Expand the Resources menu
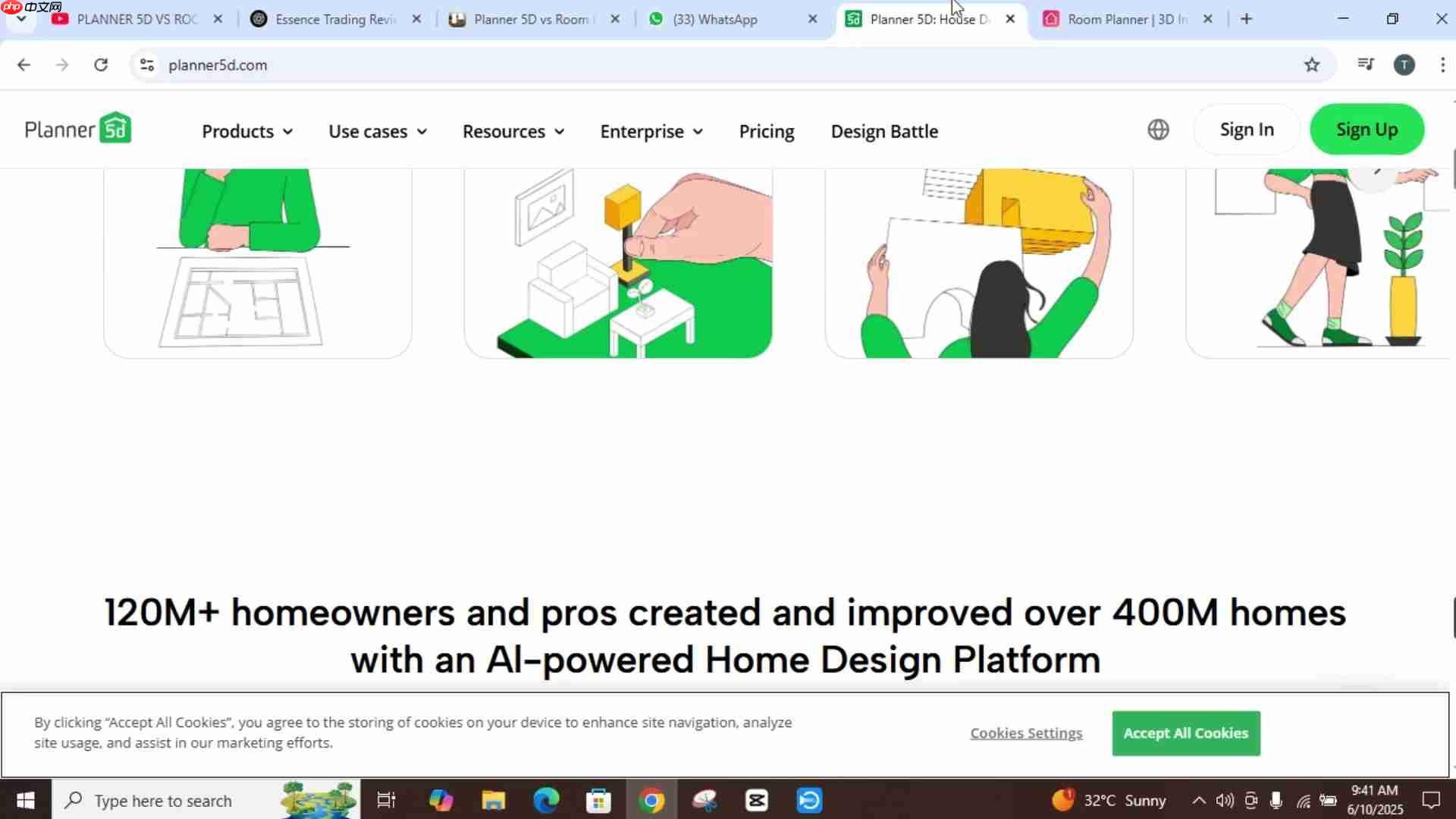 513,131
